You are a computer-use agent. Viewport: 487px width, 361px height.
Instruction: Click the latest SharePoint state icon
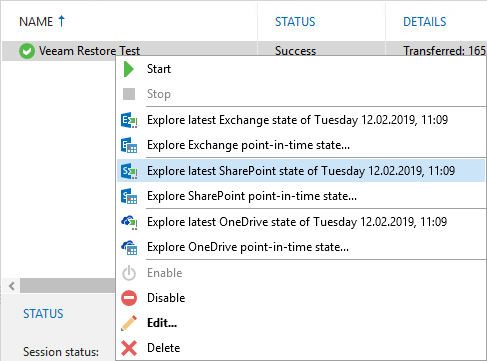click(x=129, y=171)
